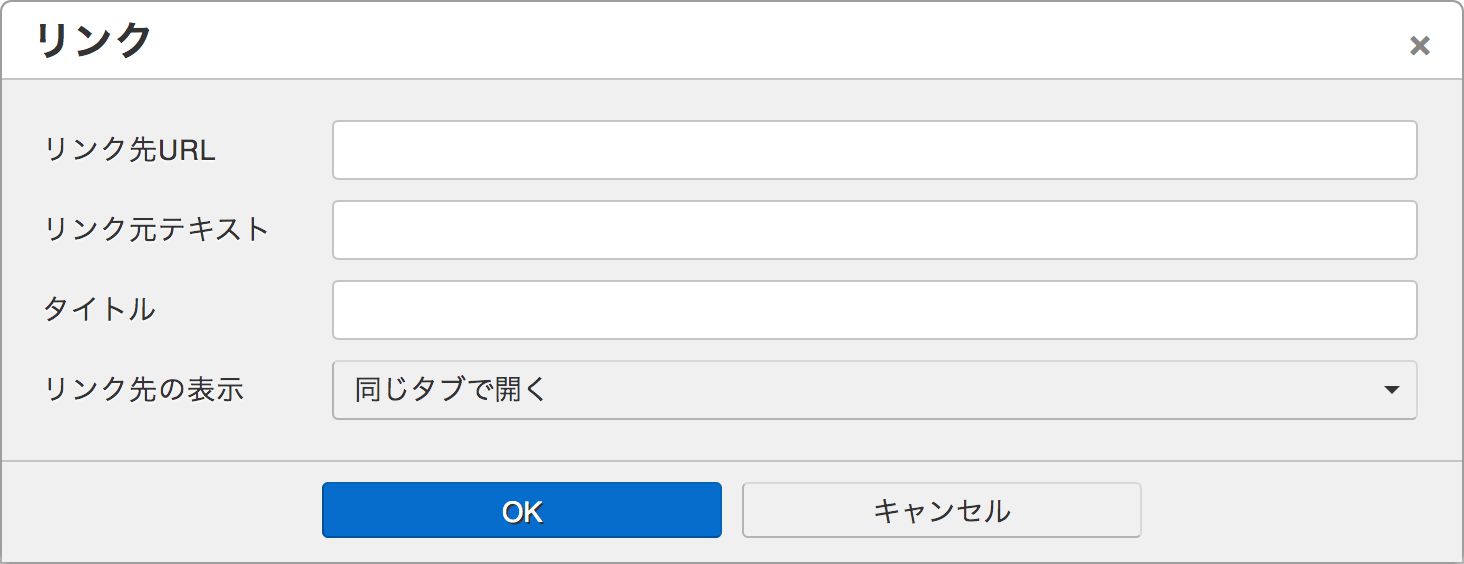Place cursor in the link source text box
Image resolution: width=1464 pixels, height=564 pixels.
pos(875,230)
